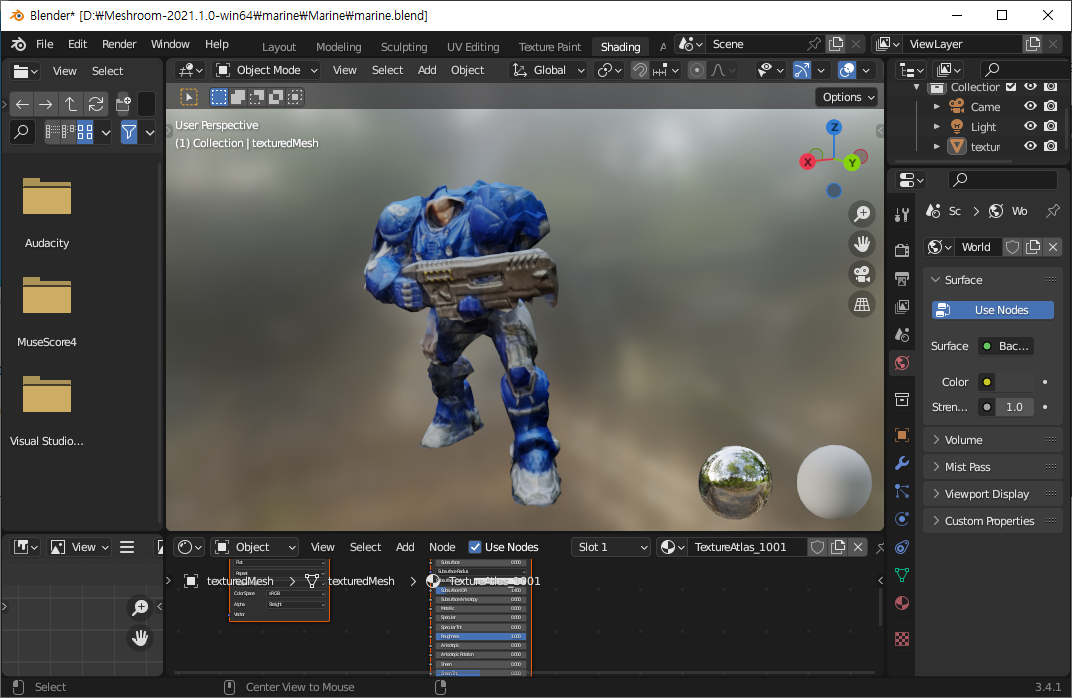This screenshot has width=1072, height=698.
Task: Open the View Layer properties tab icon
Action: click(x=902, y=306)
